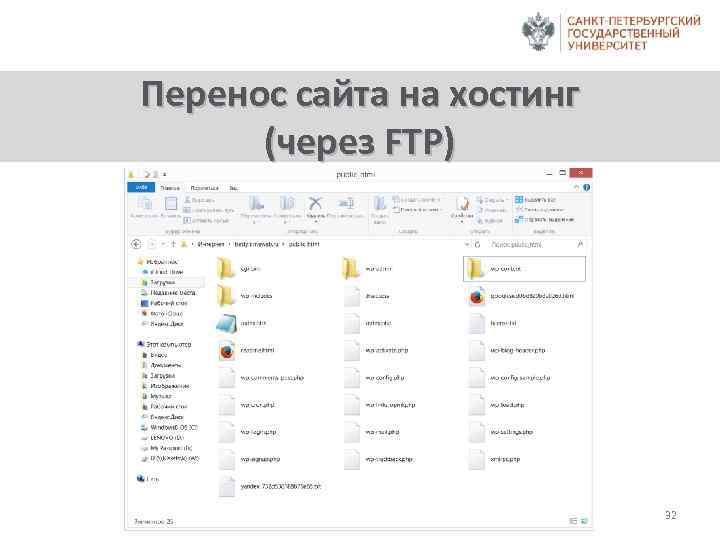Open the blue File tab

click(141, 187)
